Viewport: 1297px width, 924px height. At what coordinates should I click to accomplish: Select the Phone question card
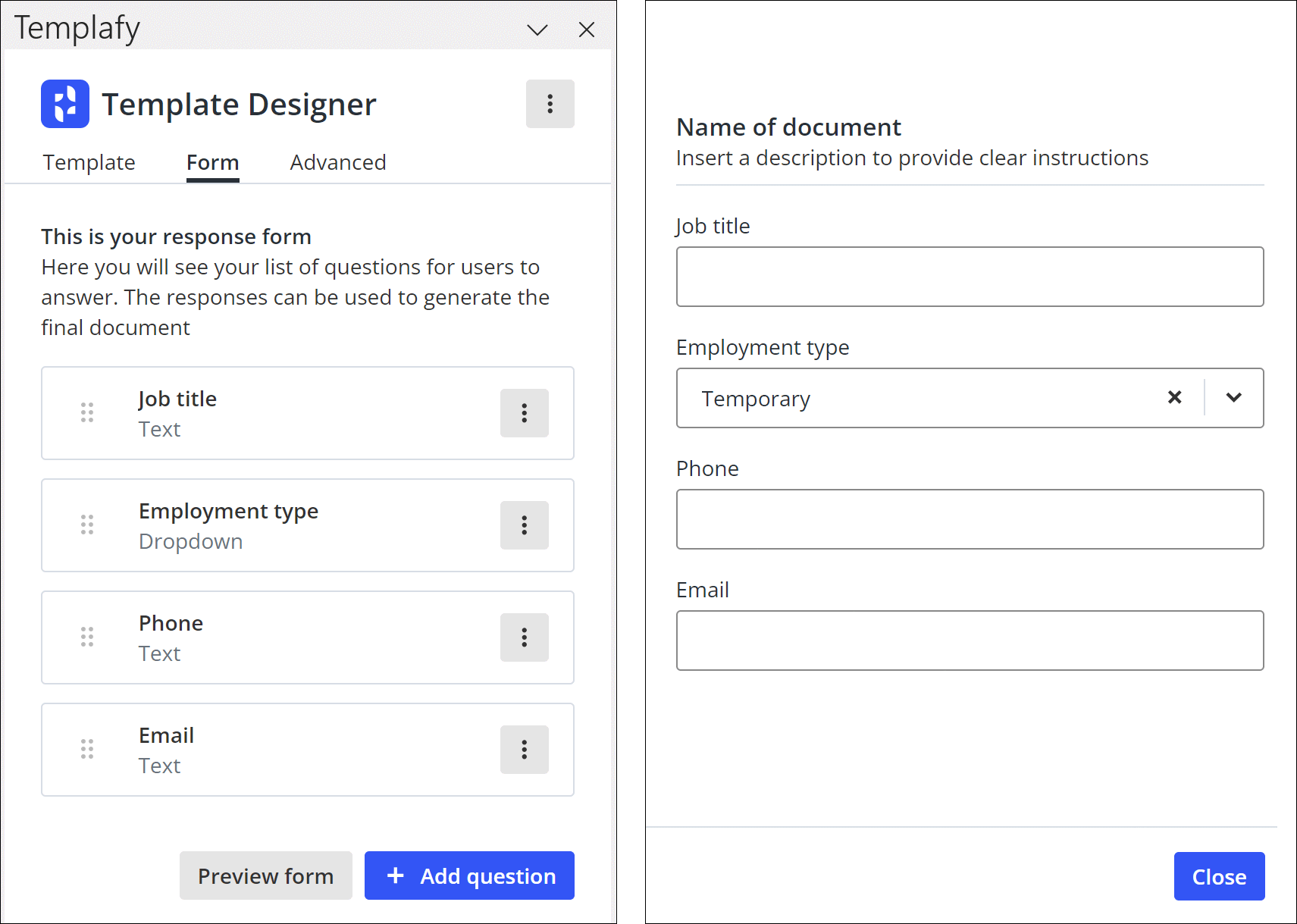(x=308, y=637)
